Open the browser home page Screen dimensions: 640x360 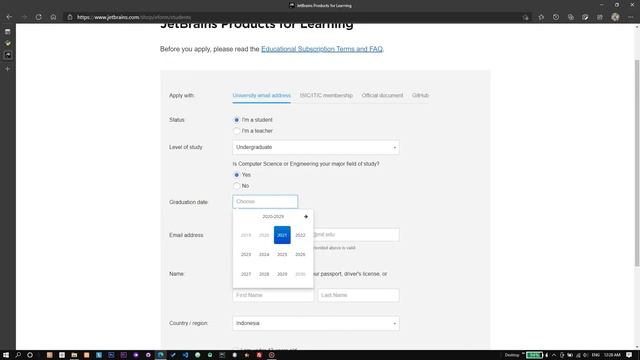click(53, 17)
